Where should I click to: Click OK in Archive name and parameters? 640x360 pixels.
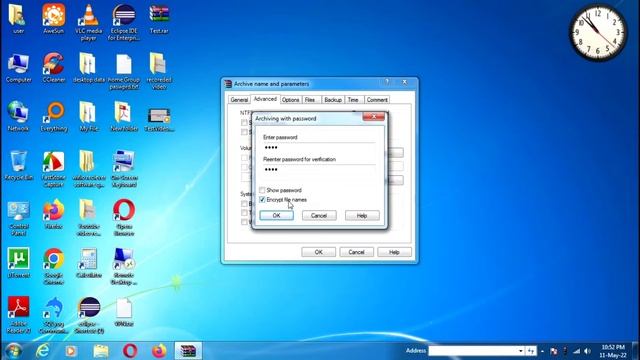pyautogui.click(x=318, y=252)
